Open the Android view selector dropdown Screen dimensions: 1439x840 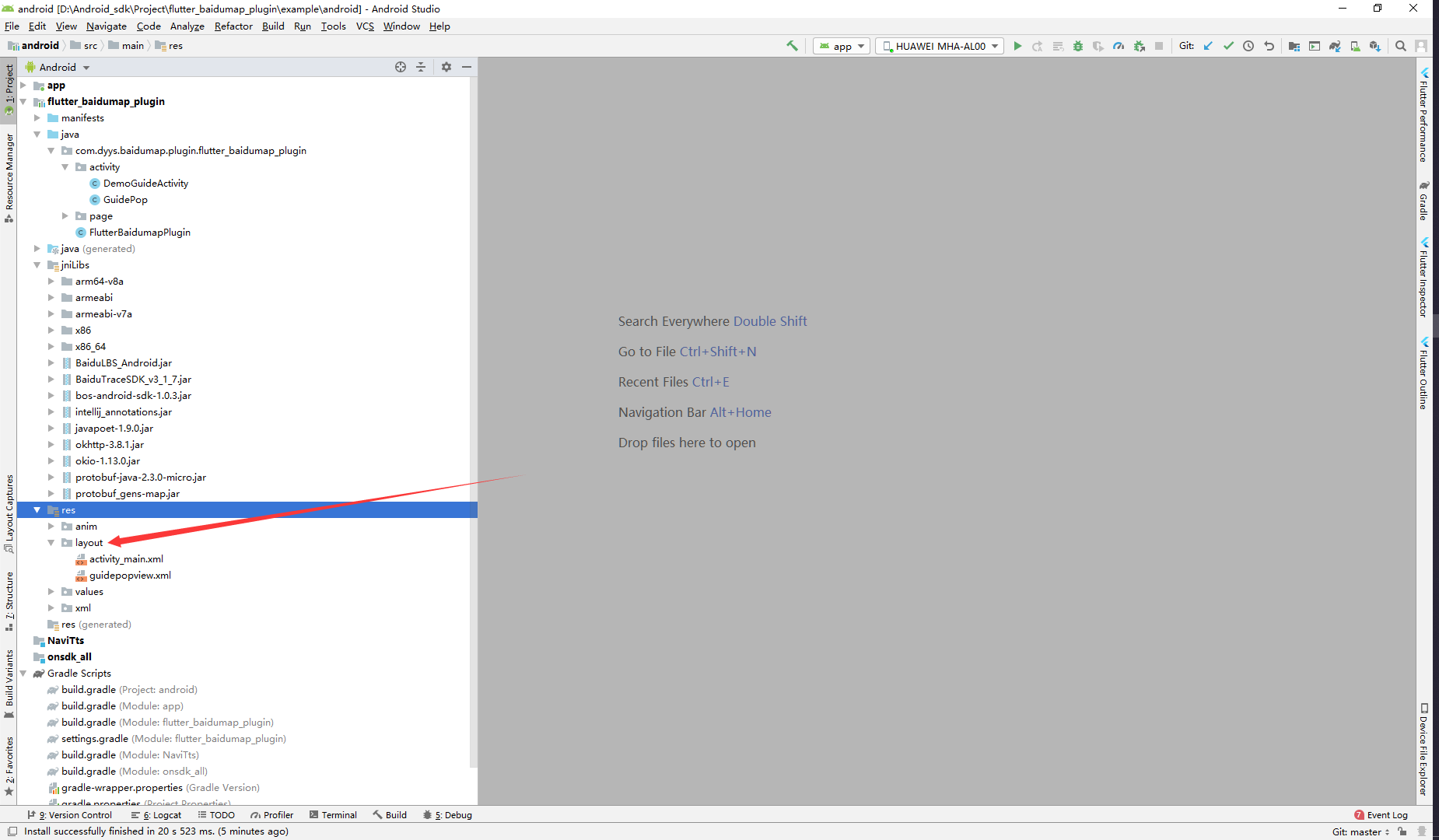click(x=58, y=67)
